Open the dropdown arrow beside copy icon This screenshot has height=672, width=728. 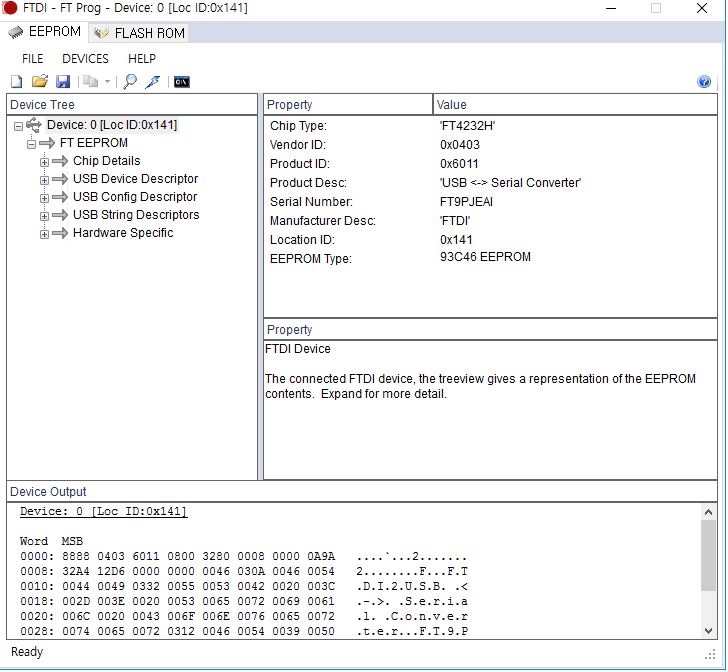(x=107, y=82)
